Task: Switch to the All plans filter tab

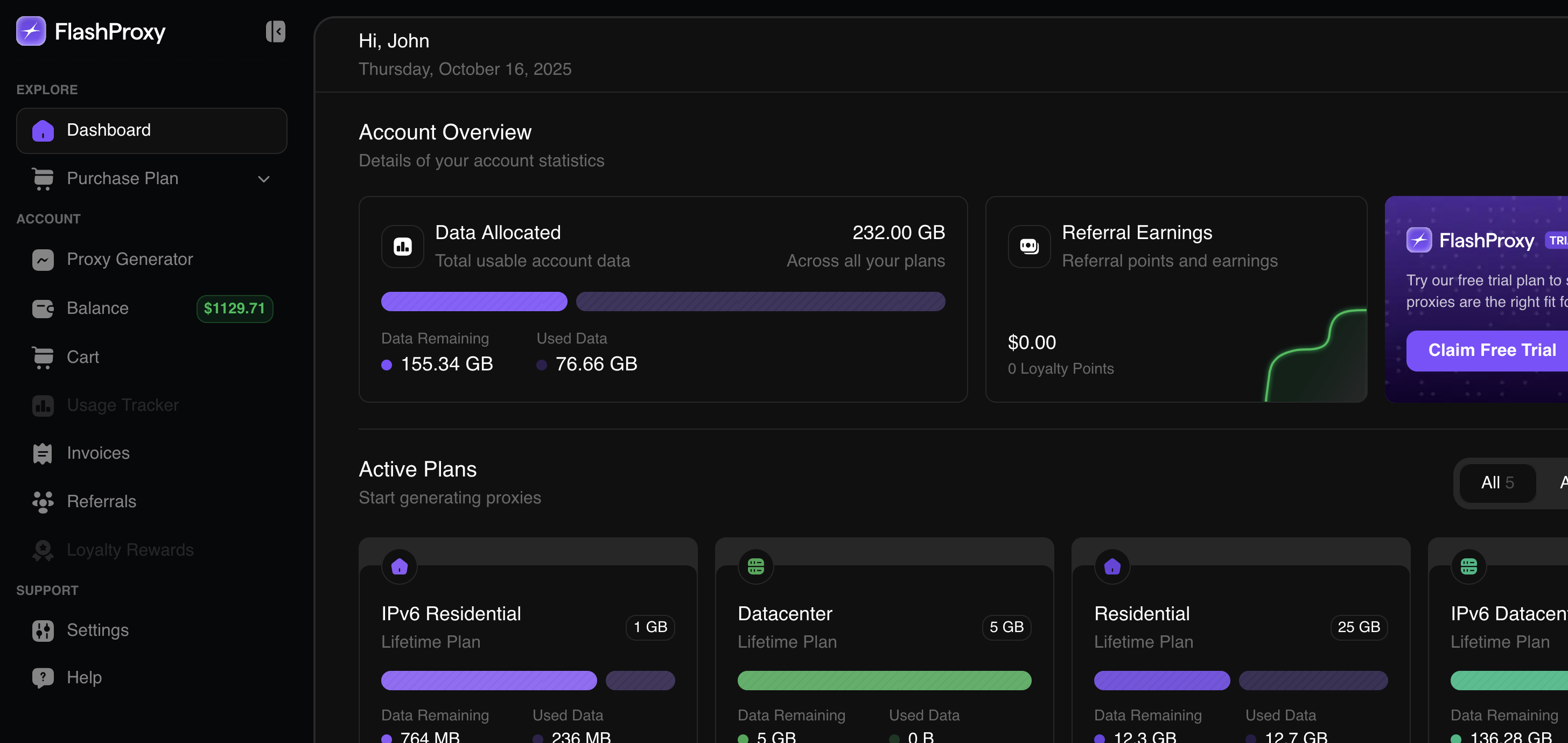Action: pyautogui.click(x=1498, y=482)
